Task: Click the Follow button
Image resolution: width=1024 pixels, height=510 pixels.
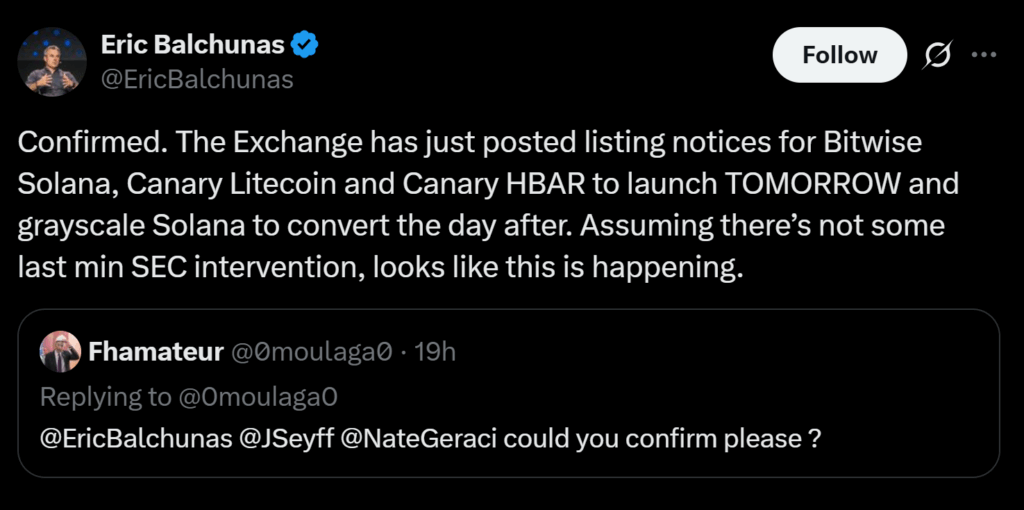Action: (839, 55)
